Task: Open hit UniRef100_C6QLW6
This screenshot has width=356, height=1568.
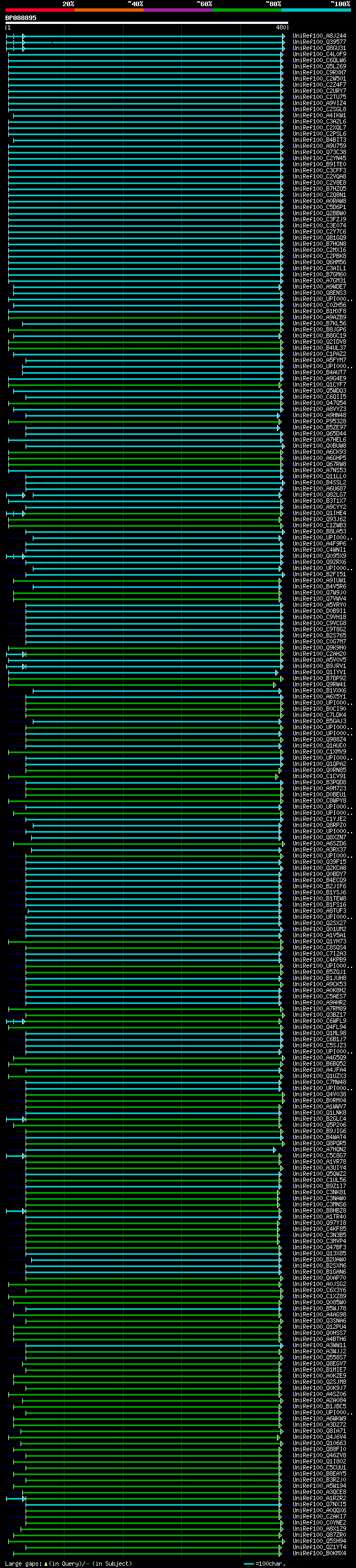Action: click(x=319, y=60)
